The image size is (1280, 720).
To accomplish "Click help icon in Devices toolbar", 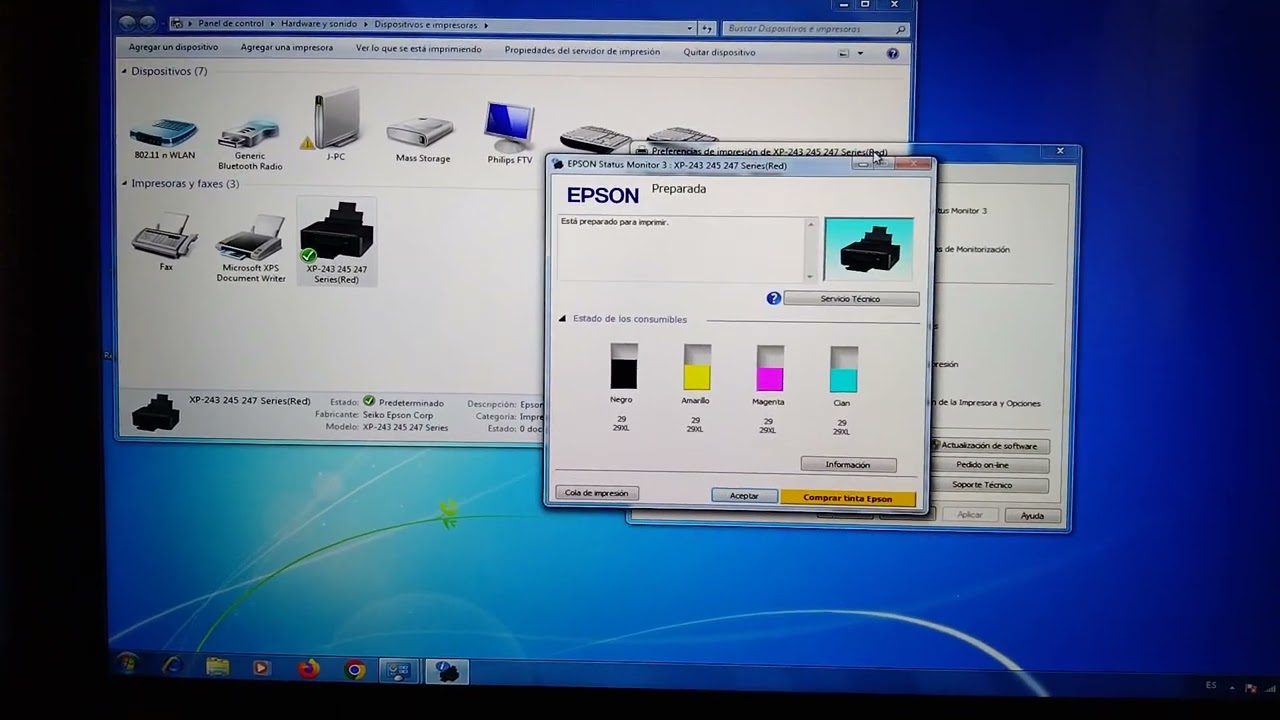I will point(893,53).
